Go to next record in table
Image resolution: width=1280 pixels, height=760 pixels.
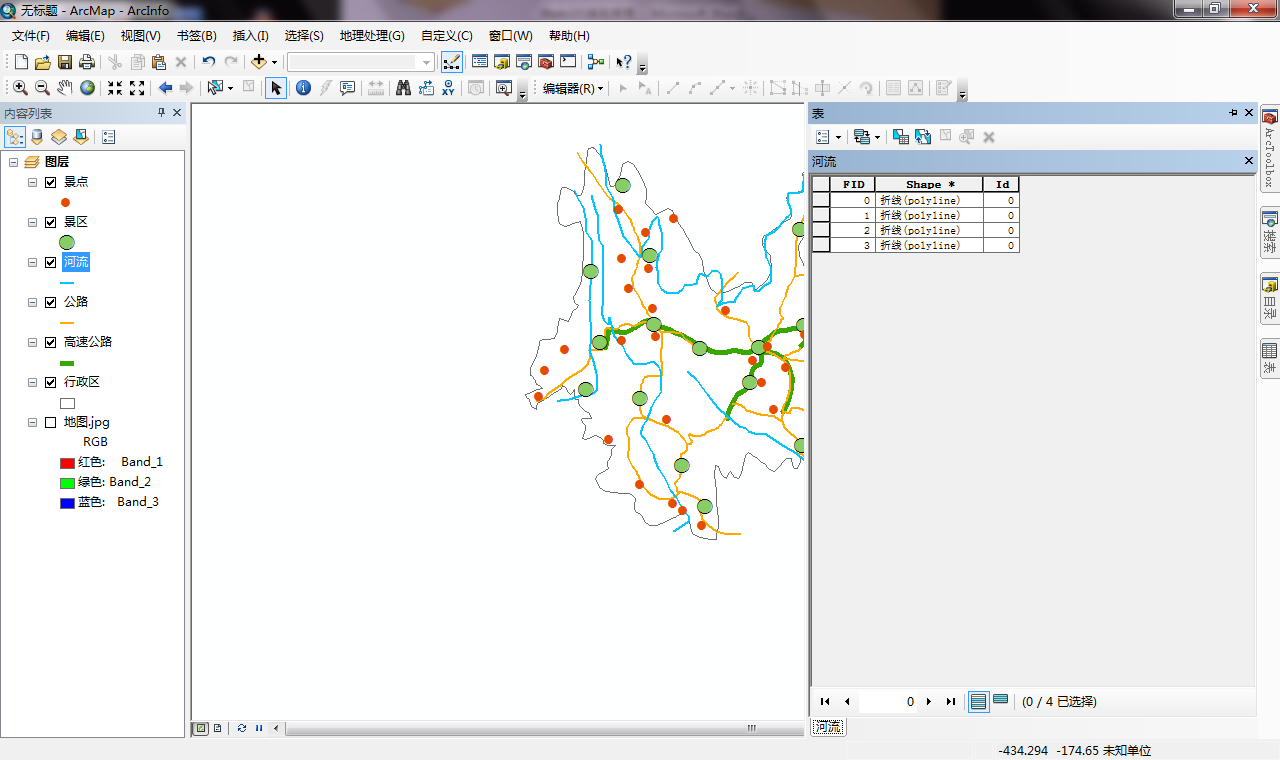click(x=929, y=702)
